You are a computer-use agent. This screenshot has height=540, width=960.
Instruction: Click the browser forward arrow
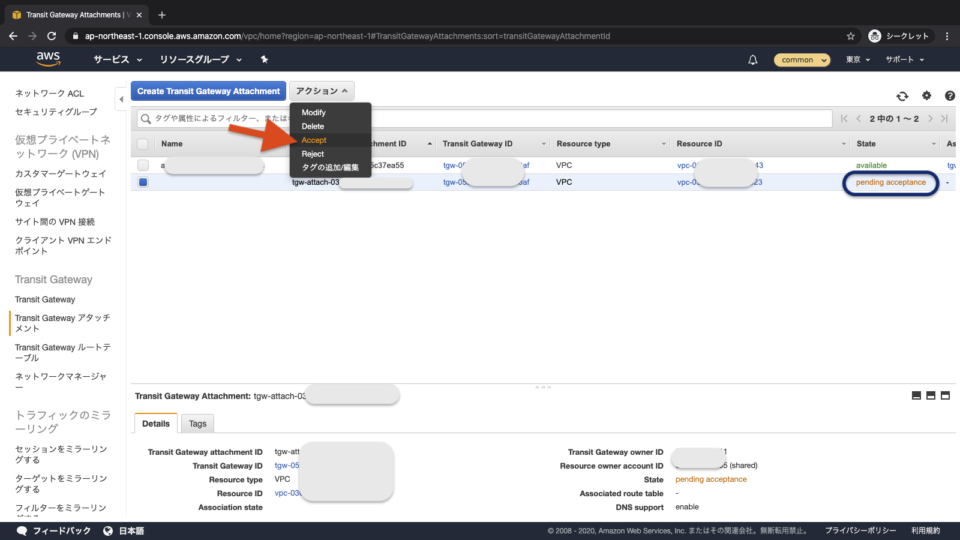coord(32,36)
